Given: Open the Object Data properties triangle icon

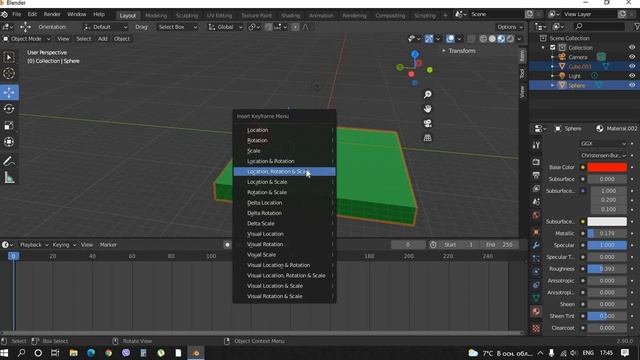Looking at the screenshot, I should [536, 298].
